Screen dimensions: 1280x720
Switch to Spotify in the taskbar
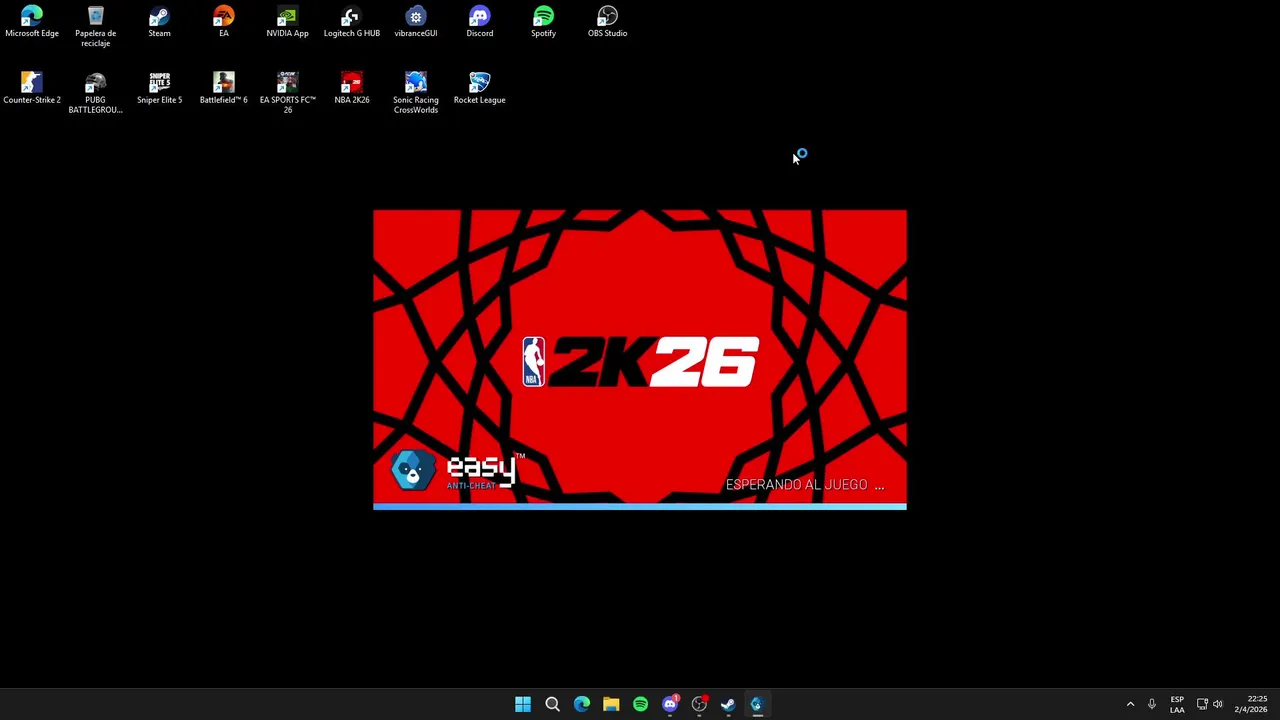[640, 704]
